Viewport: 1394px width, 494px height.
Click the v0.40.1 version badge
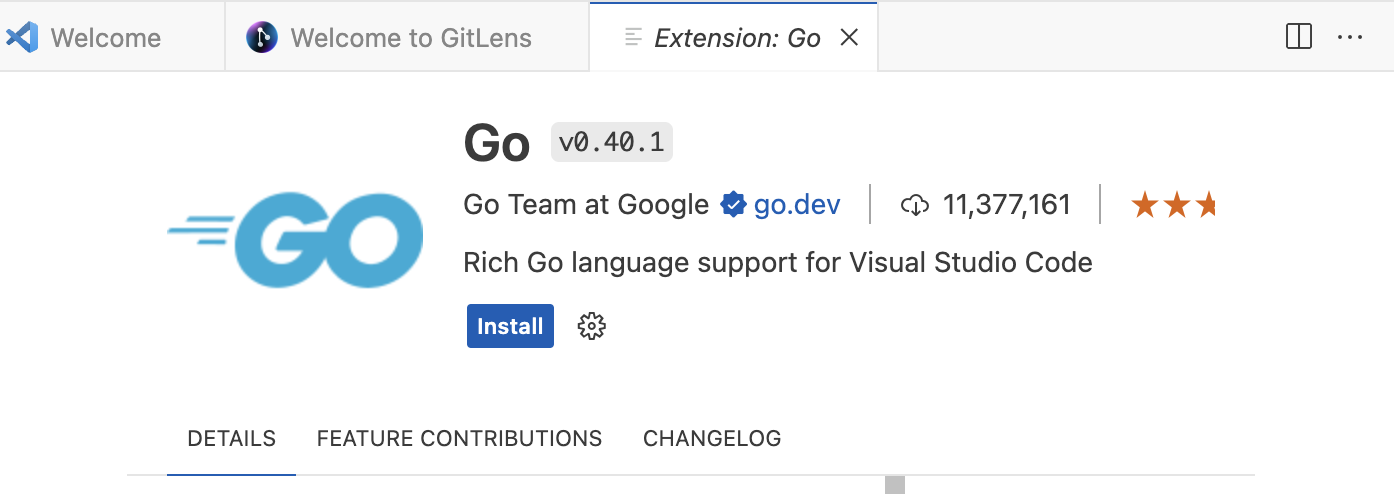pos(611,142)
